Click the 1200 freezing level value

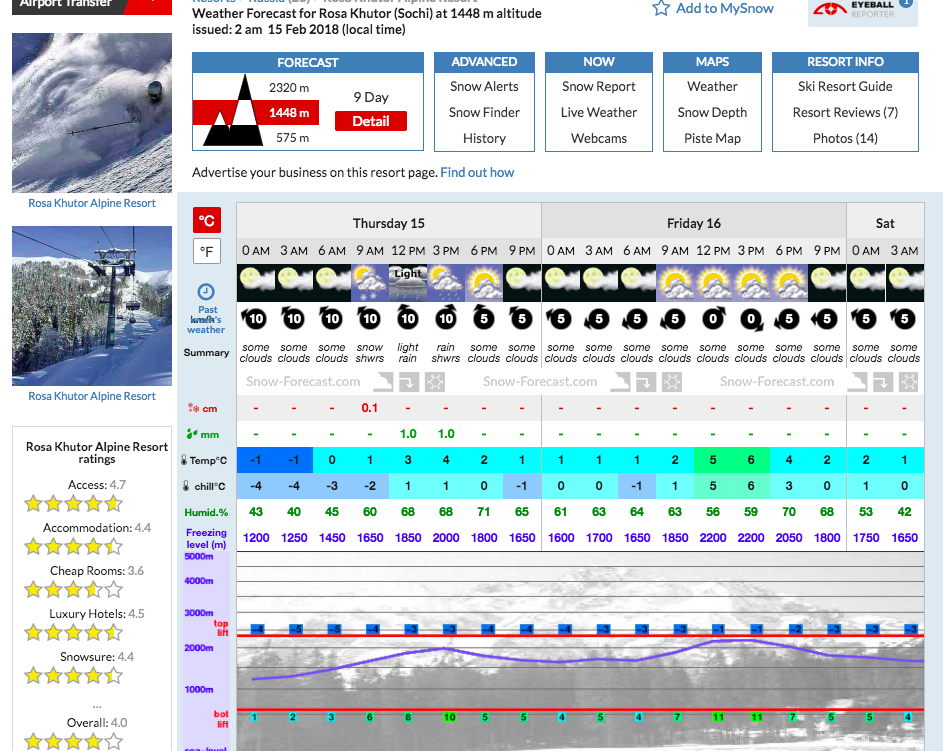click(x=256, y=538)
